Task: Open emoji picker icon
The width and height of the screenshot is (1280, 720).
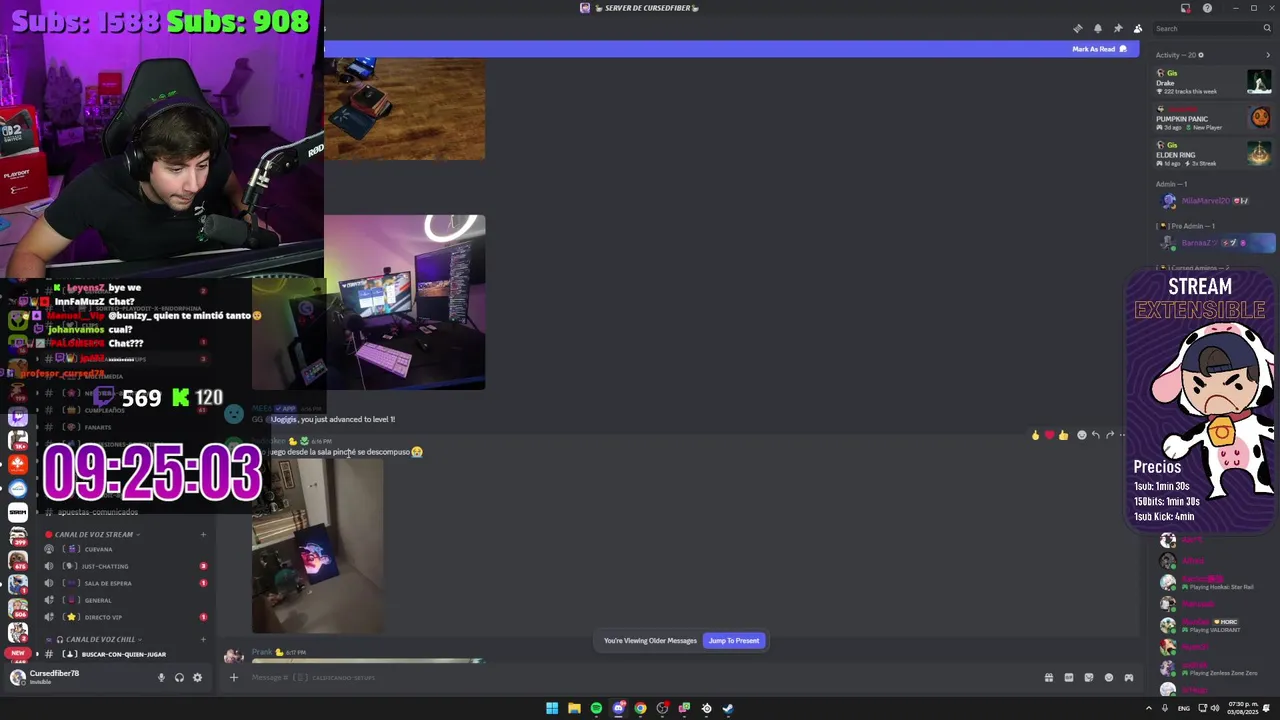Action: [x=1109, y=677]
